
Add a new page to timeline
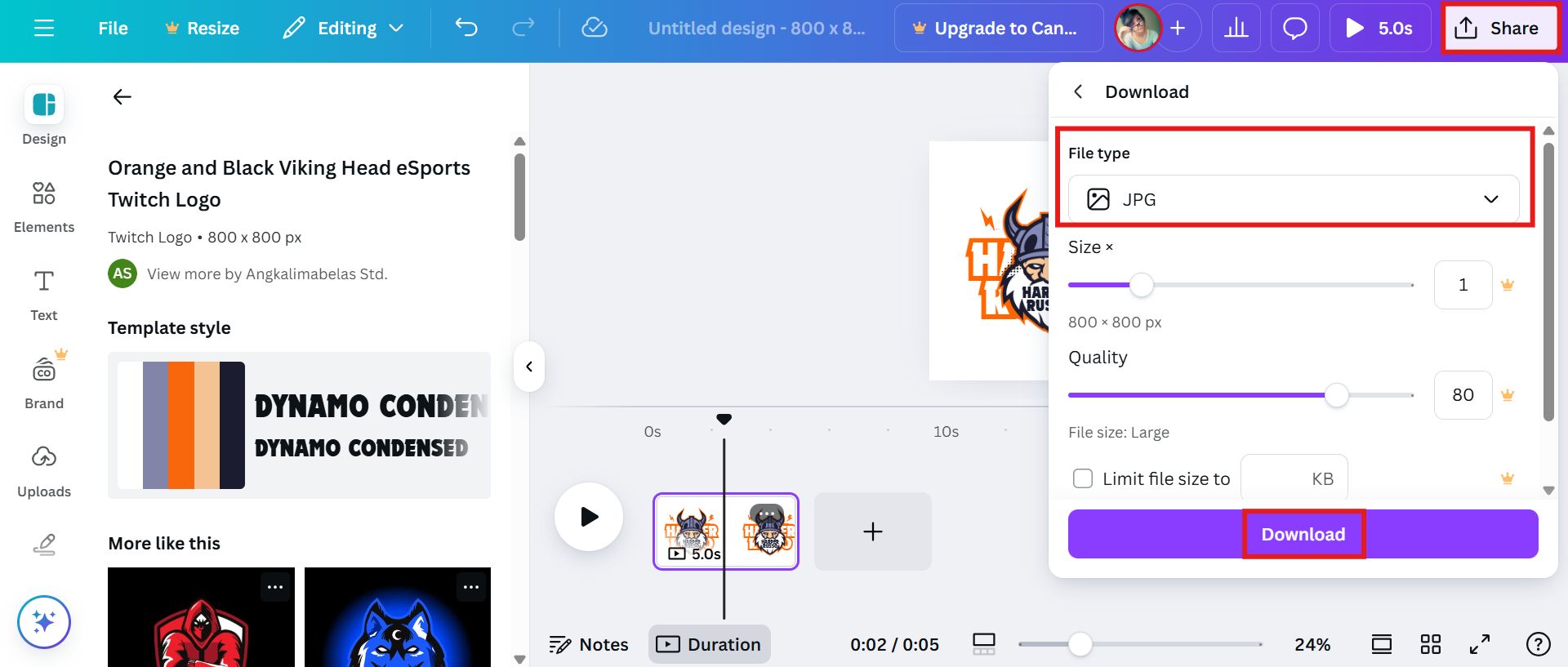point(872,531)
